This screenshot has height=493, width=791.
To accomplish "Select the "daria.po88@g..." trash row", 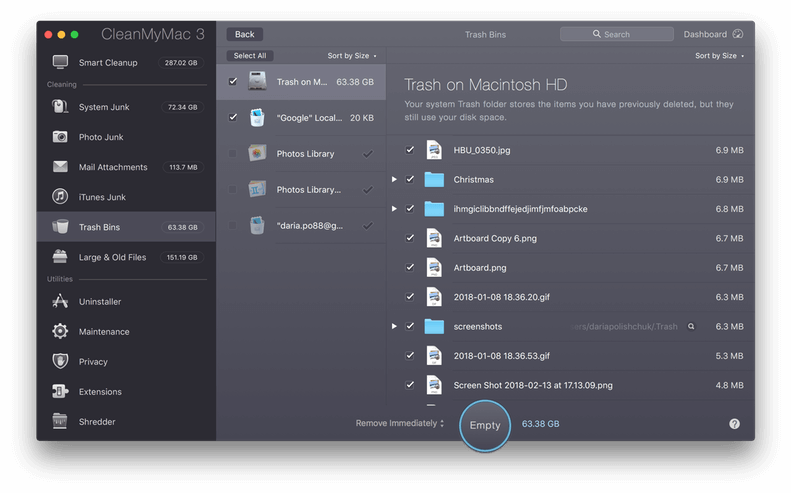I will 301,226.
